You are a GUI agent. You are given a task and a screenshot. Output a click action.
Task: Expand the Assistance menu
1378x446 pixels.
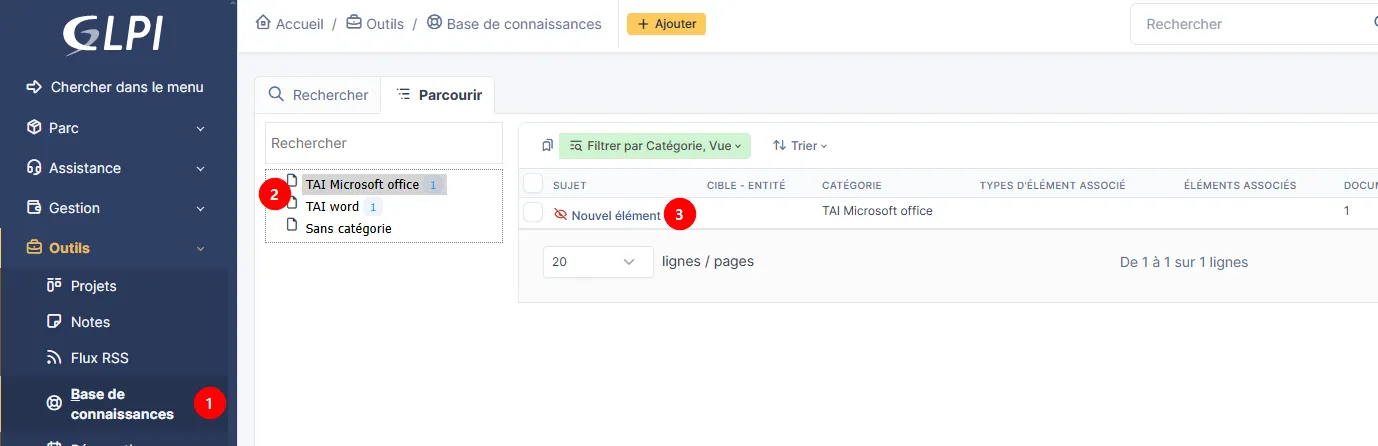(114, 168)
